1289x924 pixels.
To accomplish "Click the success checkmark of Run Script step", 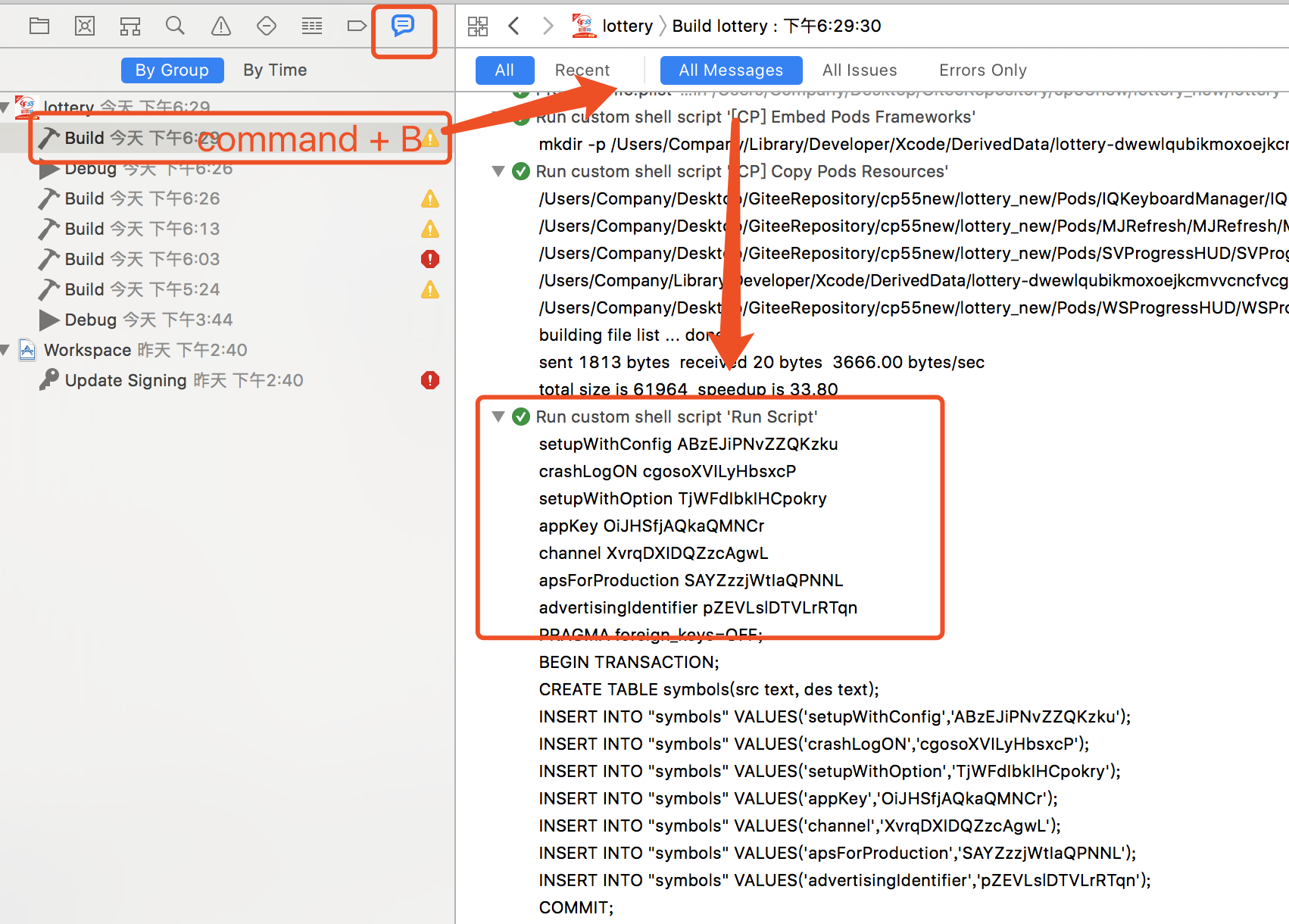I will pos(521,417).
